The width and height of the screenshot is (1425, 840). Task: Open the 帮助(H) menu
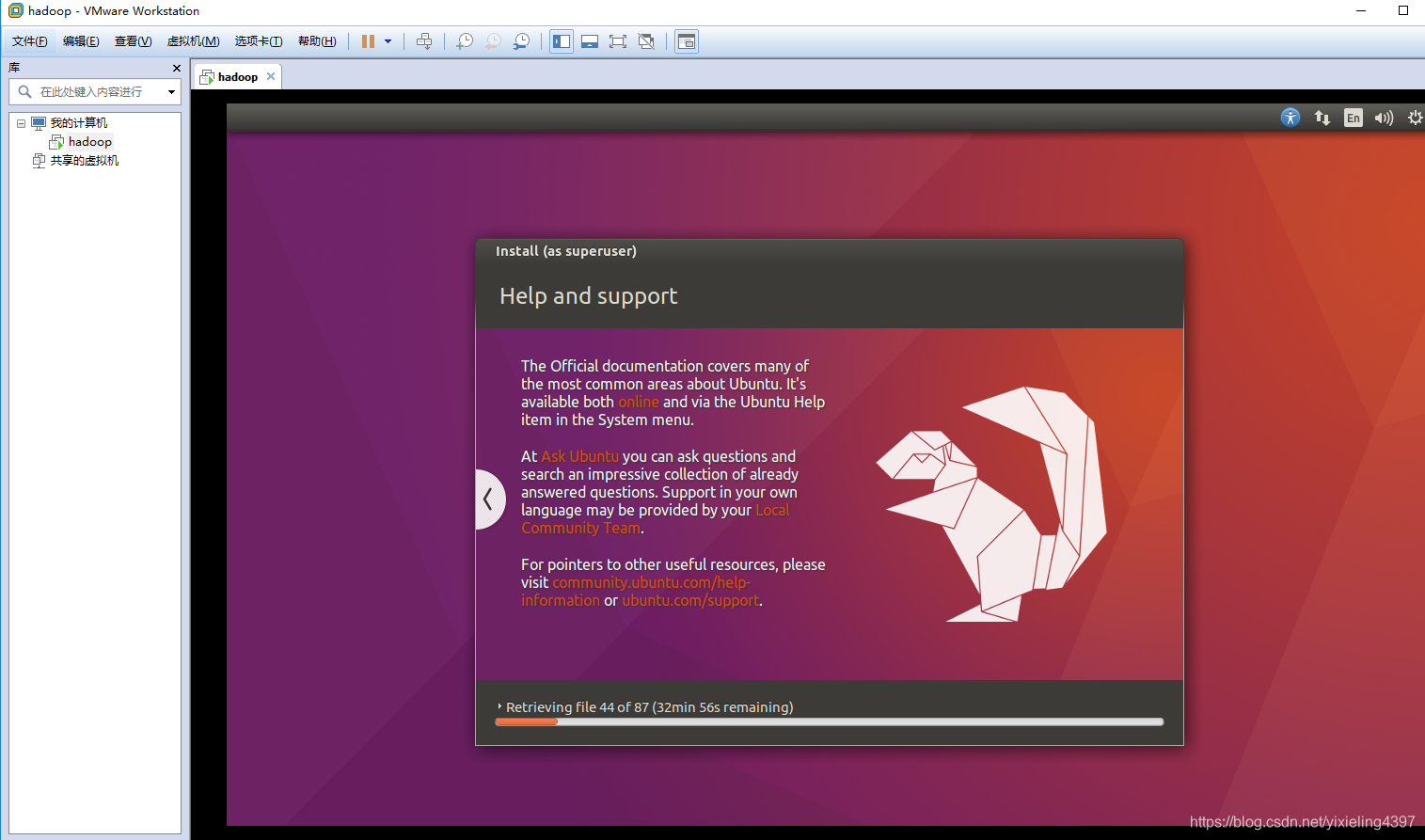[317, 41]
